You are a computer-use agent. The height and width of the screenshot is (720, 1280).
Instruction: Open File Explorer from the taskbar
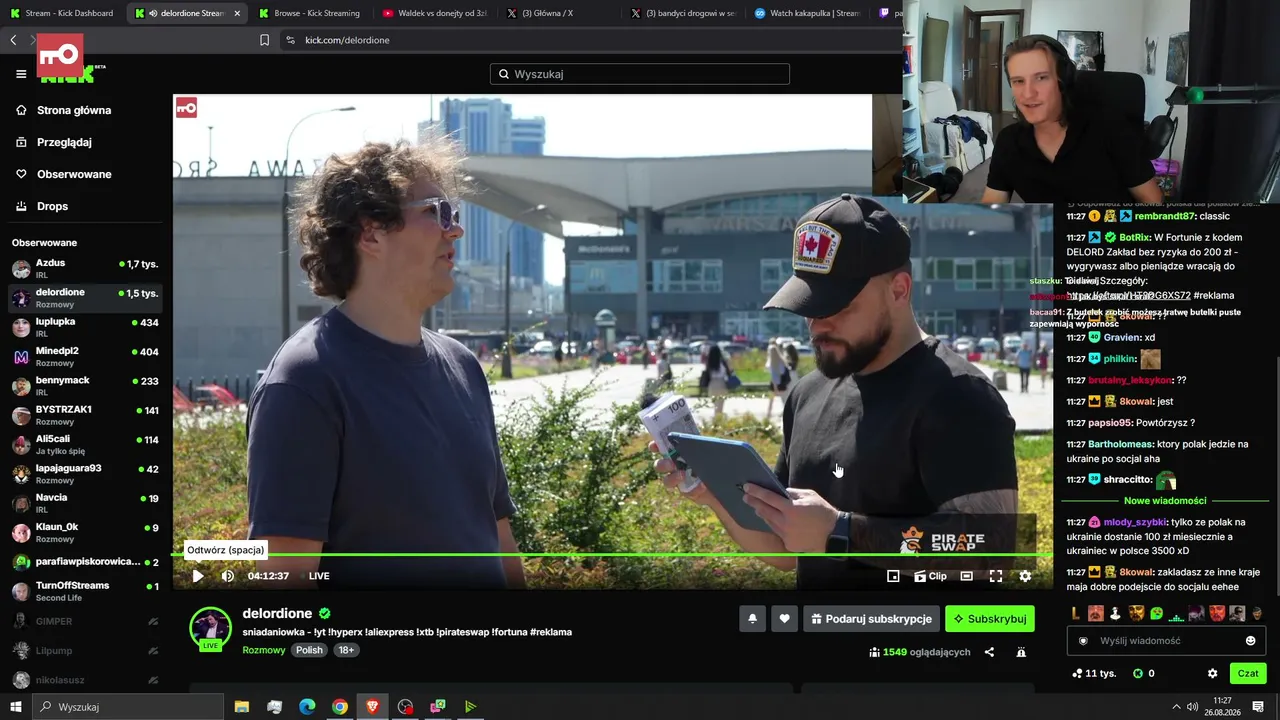(242, 707)
